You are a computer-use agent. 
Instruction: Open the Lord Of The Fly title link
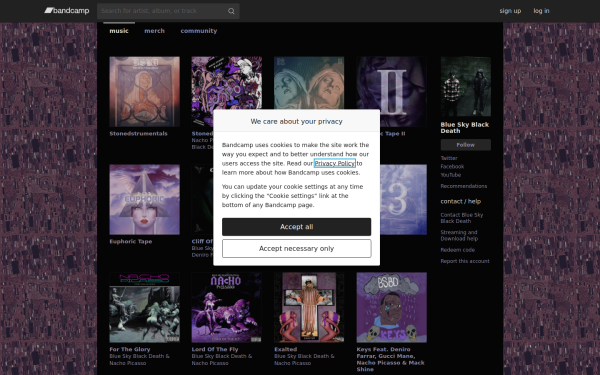(215, 349)
